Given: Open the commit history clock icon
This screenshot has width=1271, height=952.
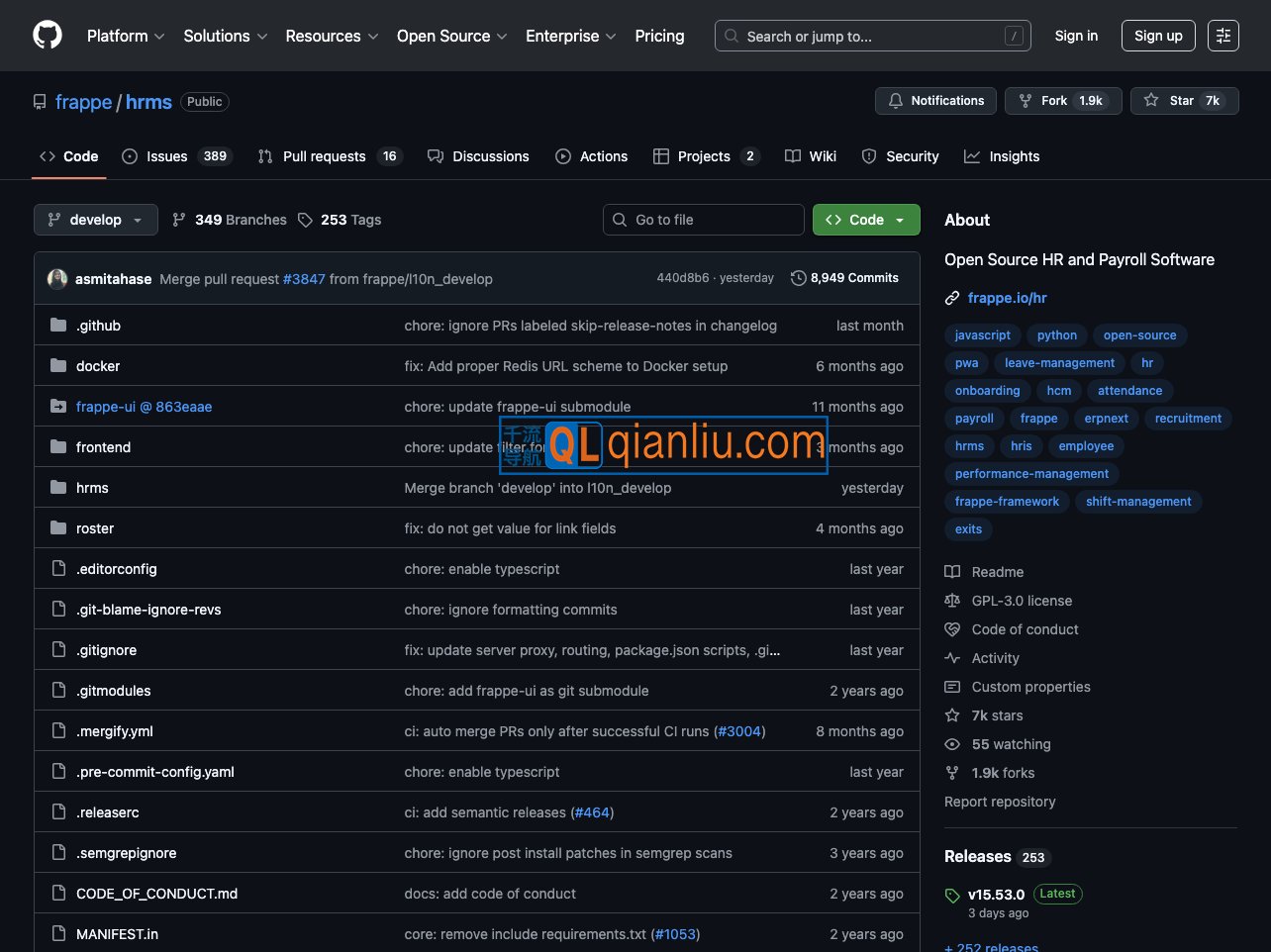Looking at the screenshot, I should [x=798, y=278].
